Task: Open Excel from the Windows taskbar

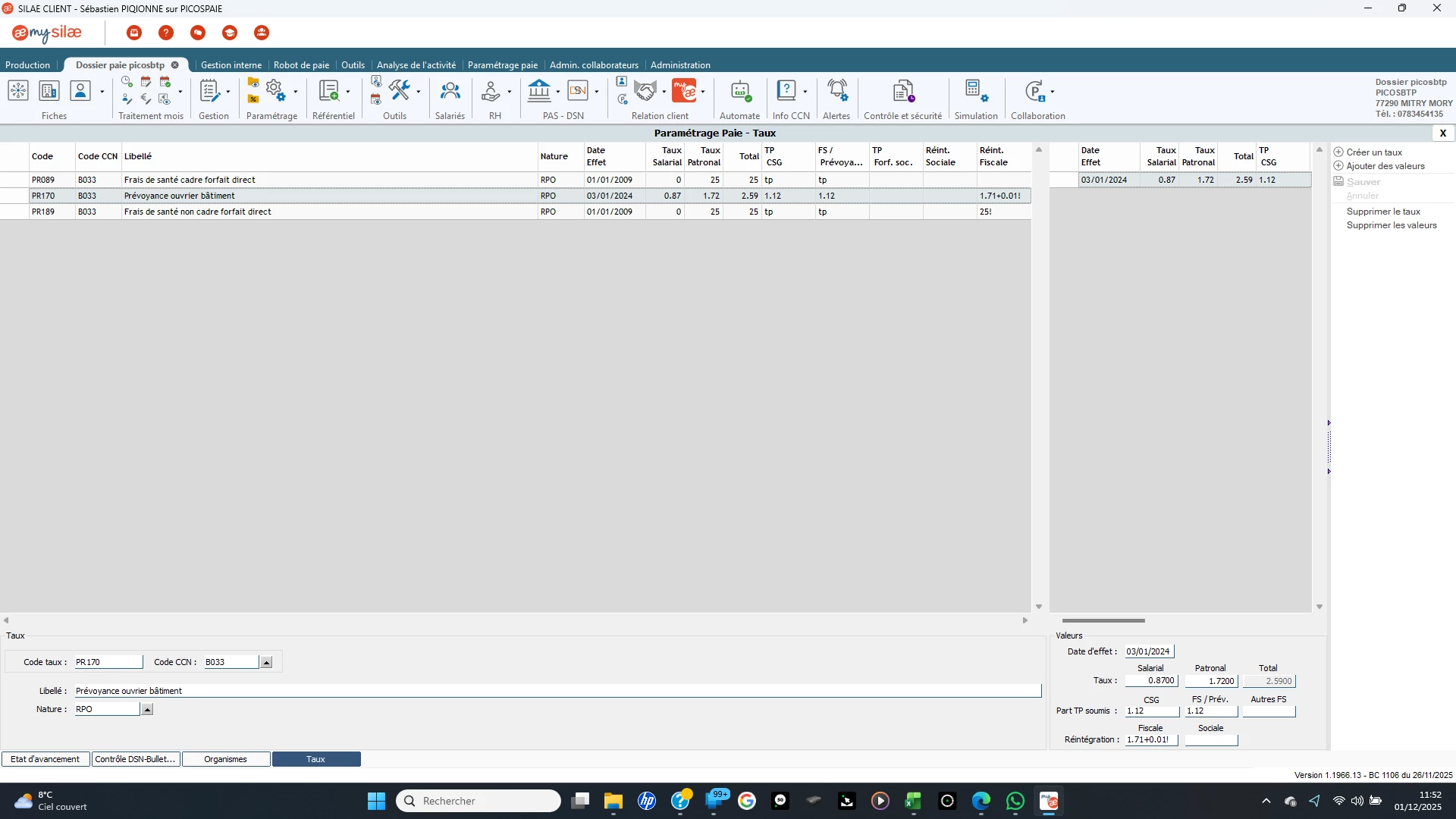Action: click(x=913, y=801)
